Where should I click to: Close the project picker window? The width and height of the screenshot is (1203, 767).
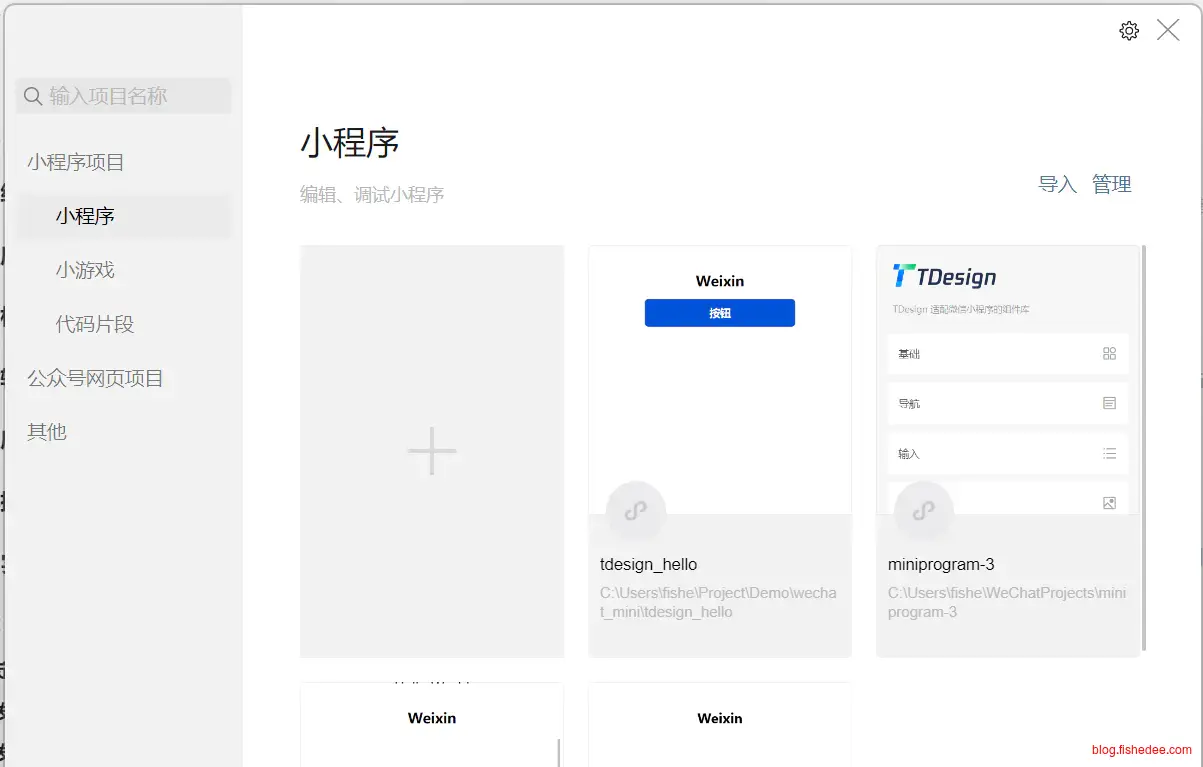click(x=1168, y=30)
